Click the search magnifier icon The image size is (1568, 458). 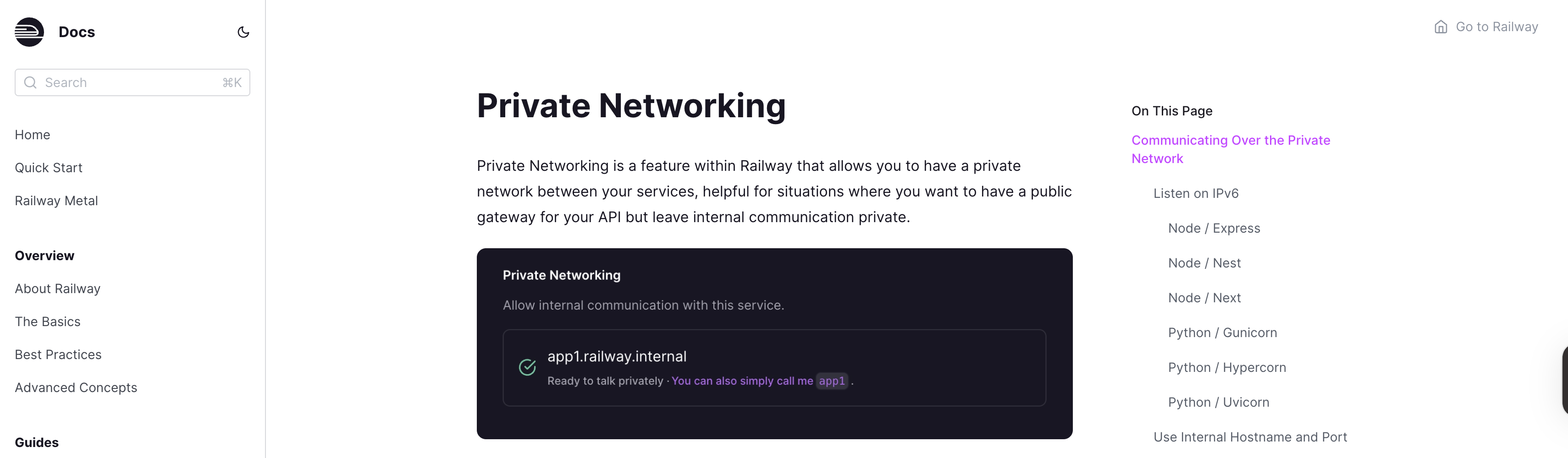click(x=30, y=82)
